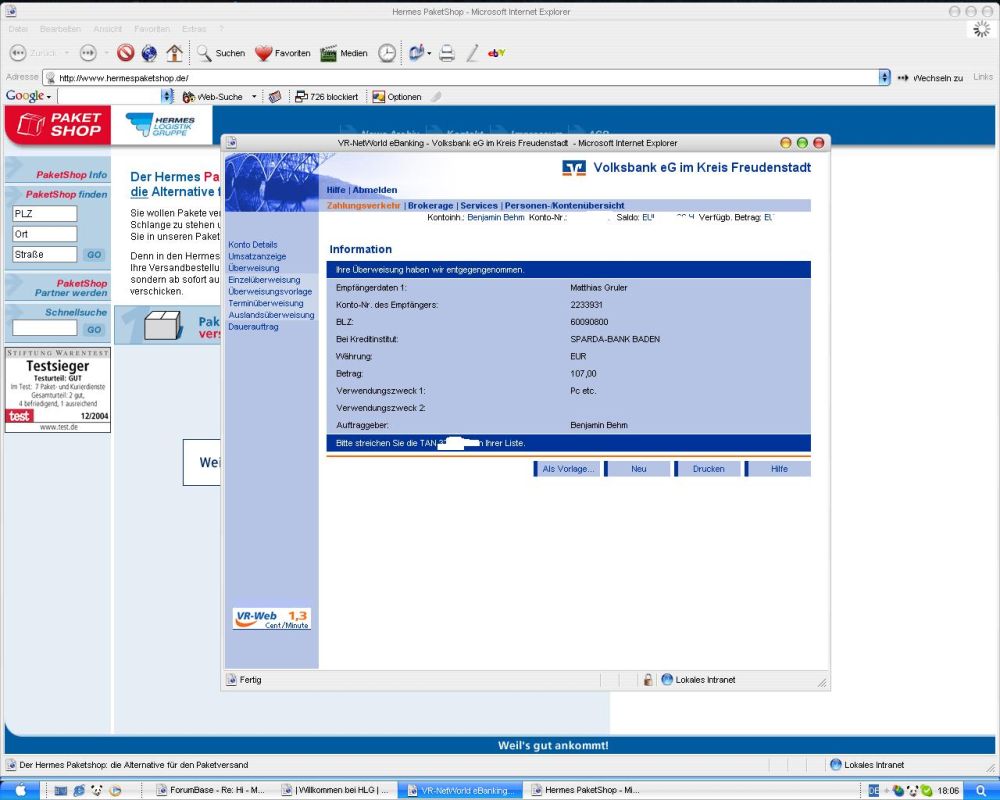The width and height of the screenshot is (1000, 800).
Task: Open Medien panel button
Action: click(x=344, y=53)
